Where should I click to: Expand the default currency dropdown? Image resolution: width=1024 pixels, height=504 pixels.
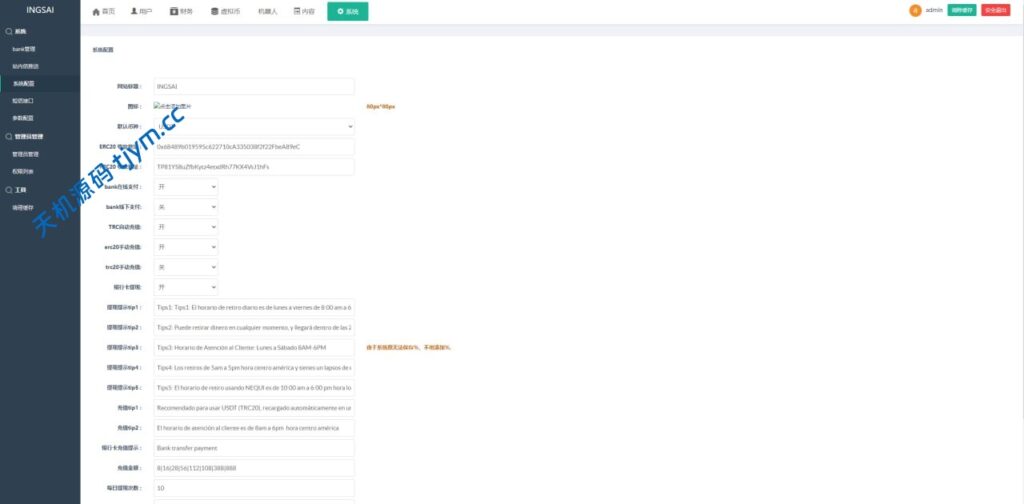point(254,127)
